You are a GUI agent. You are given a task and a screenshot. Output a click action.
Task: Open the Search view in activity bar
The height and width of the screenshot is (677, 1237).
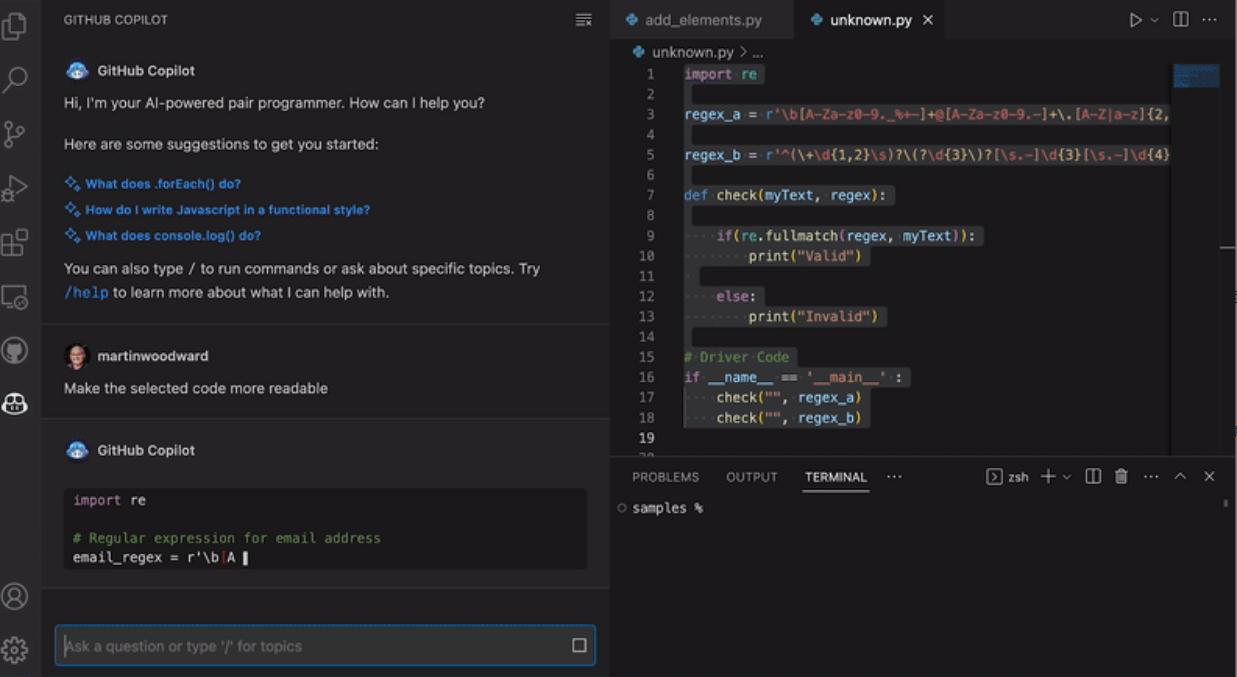[15, 80]
